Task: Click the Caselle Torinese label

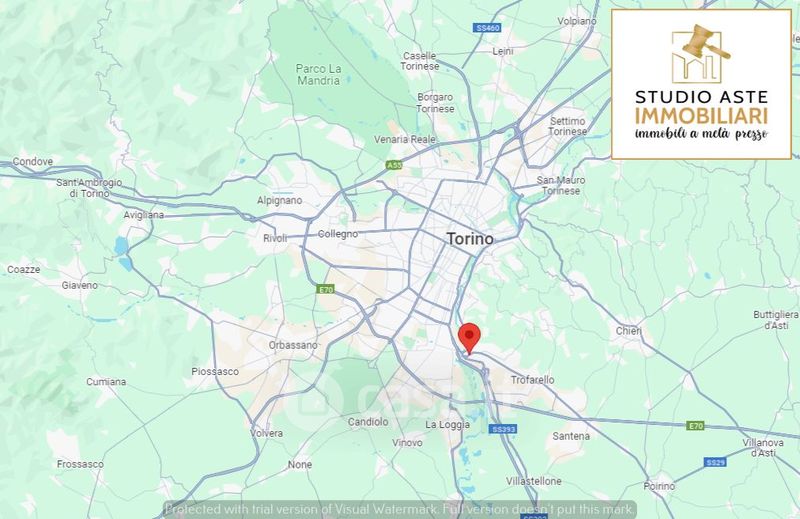Action: 419,61
